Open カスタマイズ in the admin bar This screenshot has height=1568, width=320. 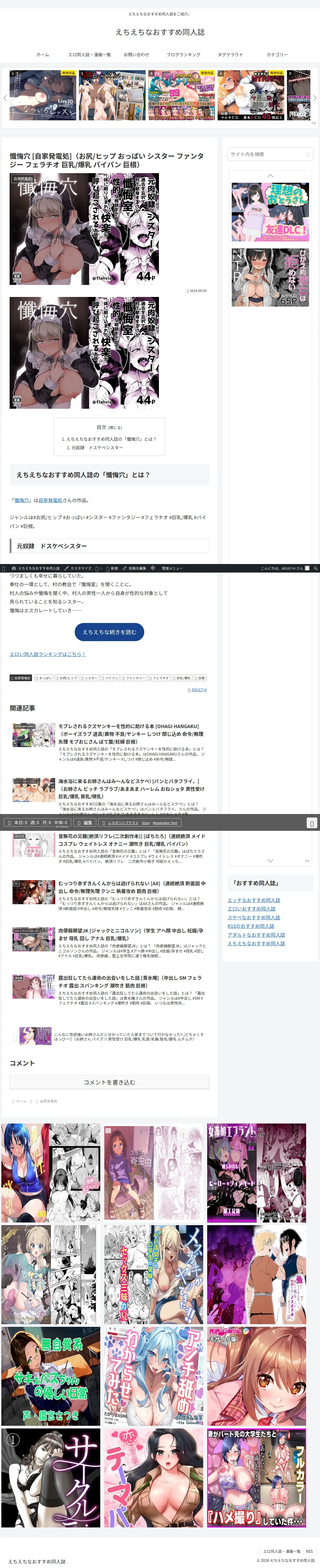pyautogui.click(x=78, y=568)
